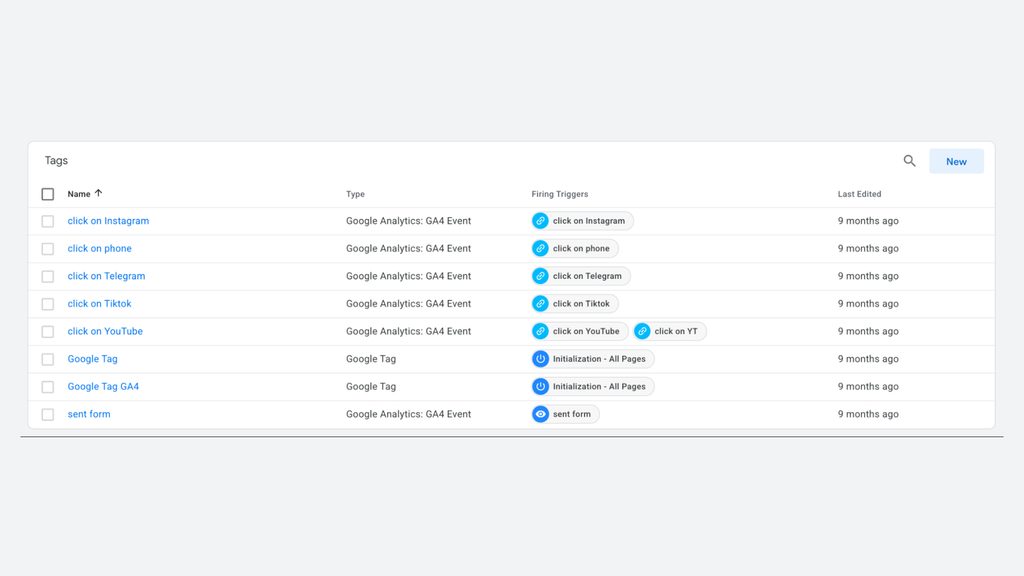
Task: Click 9 months ago in click on Instagram row
Action: pyautogui.click(x=868, y=221)
